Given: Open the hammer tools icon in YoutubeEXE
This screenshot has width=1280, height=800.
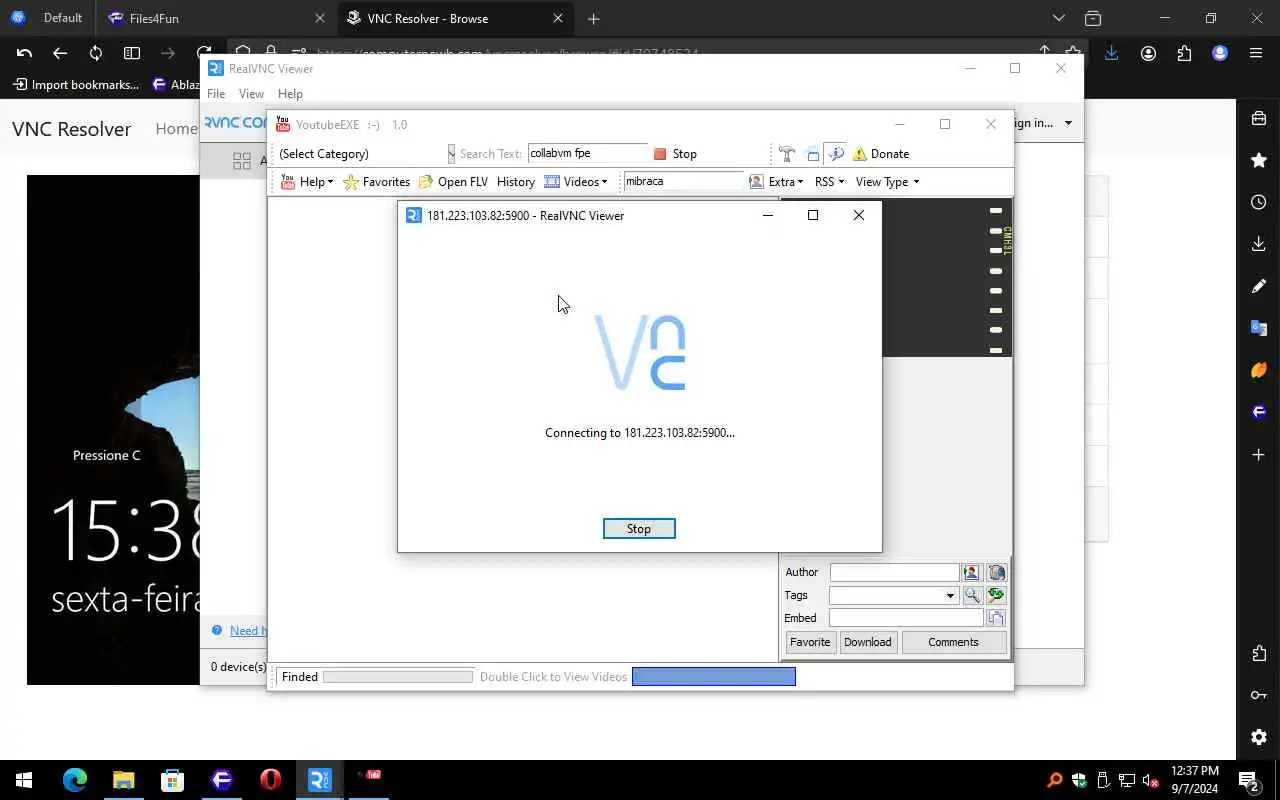Looking at the screenshot, I should (786, 154).
